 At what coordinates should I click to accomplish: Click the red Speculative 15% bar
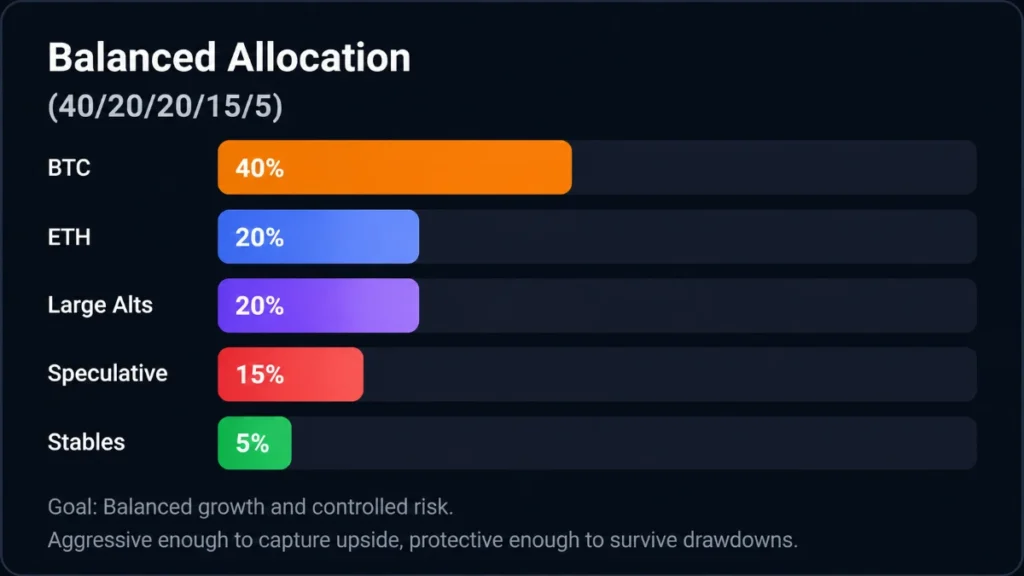(291, 374)
